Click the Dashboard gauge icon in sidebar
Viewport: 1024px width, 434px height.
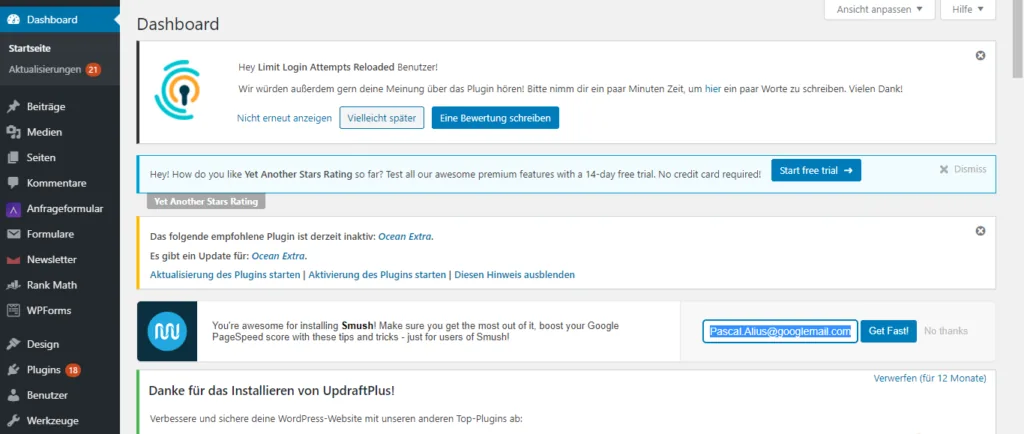(x=13, y=20)
